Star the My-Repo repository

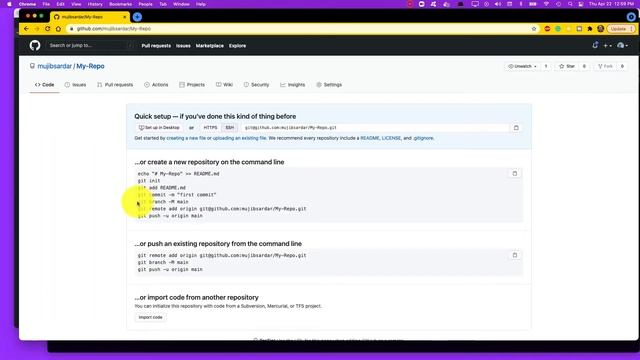tap(567, 66)
